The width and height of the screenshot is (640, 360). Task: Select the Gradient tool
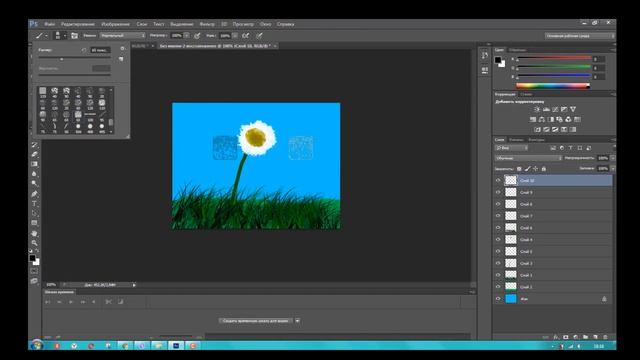tap(34, 164)
